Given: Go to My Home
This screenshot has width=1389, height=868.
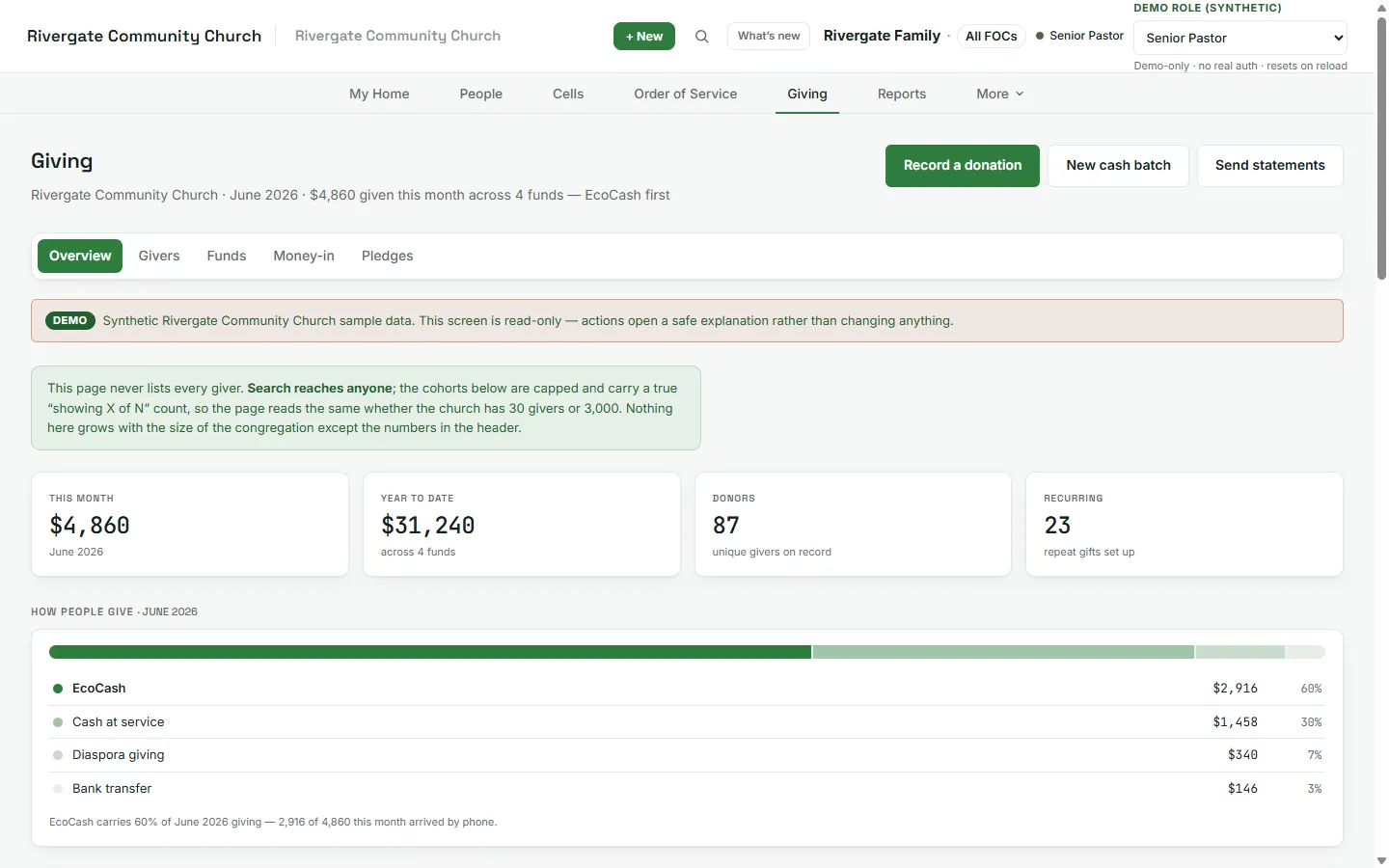Looking at the screenshot, I should [x=379, y=94].
